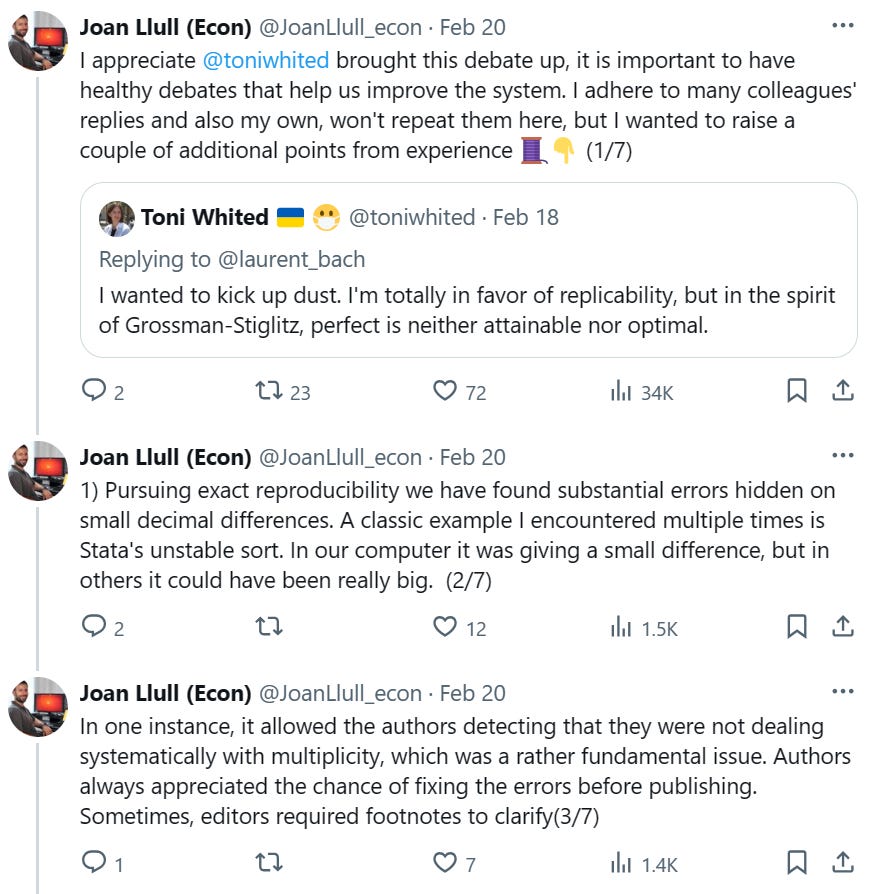Viewport: 880px width, 894px height.
Task: Bookmark the first tweet
Action: [796, 392]
